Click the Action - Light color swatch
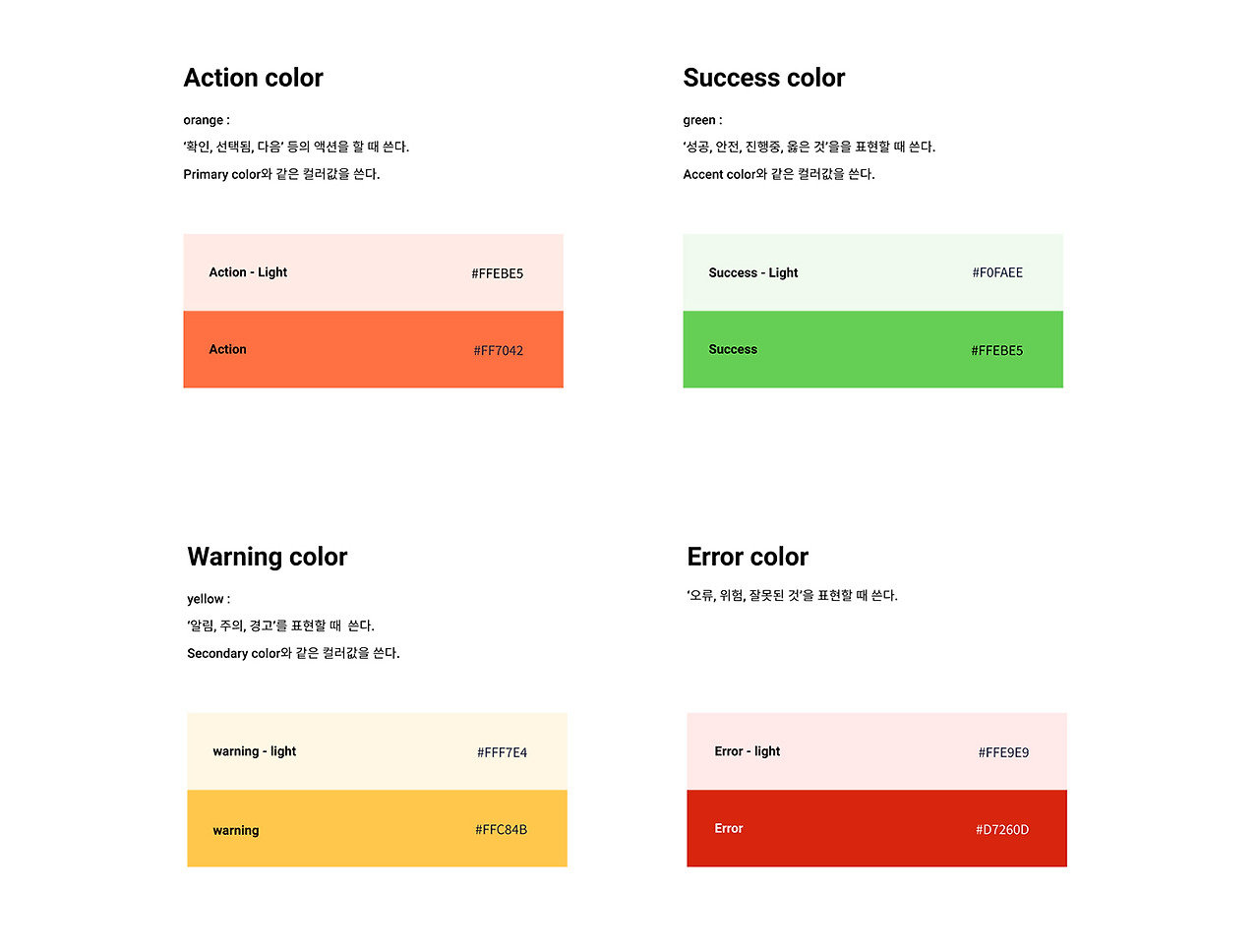The image size is (1259, 952). (x=373, y=272)
